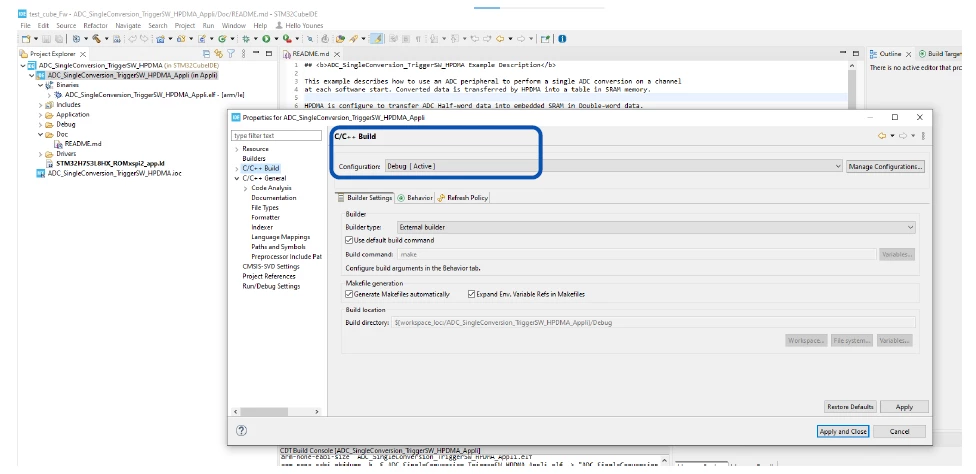Open the Builder type dropdown
This screenshot has height=474, width=976.
click(656, 227)
